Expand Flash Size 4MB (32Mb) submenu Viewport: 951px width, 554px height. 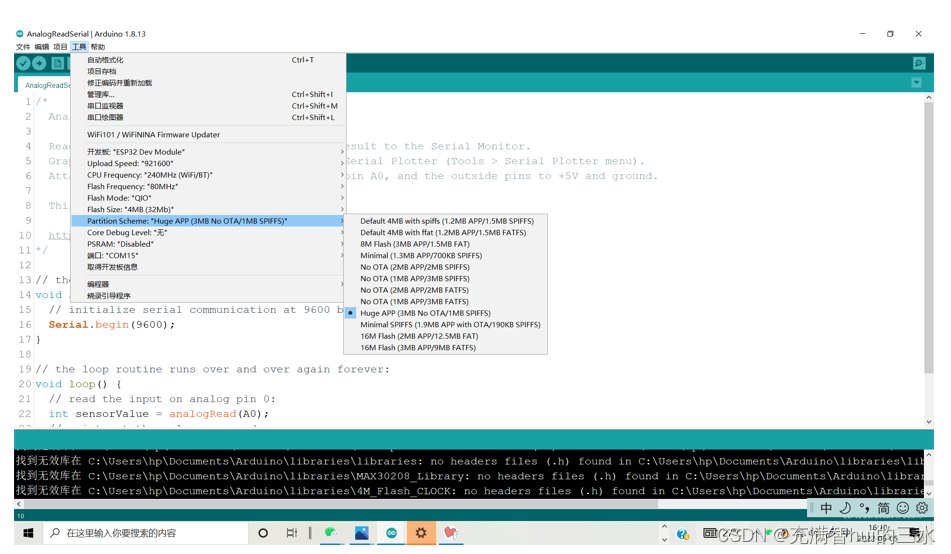point(208,210)
